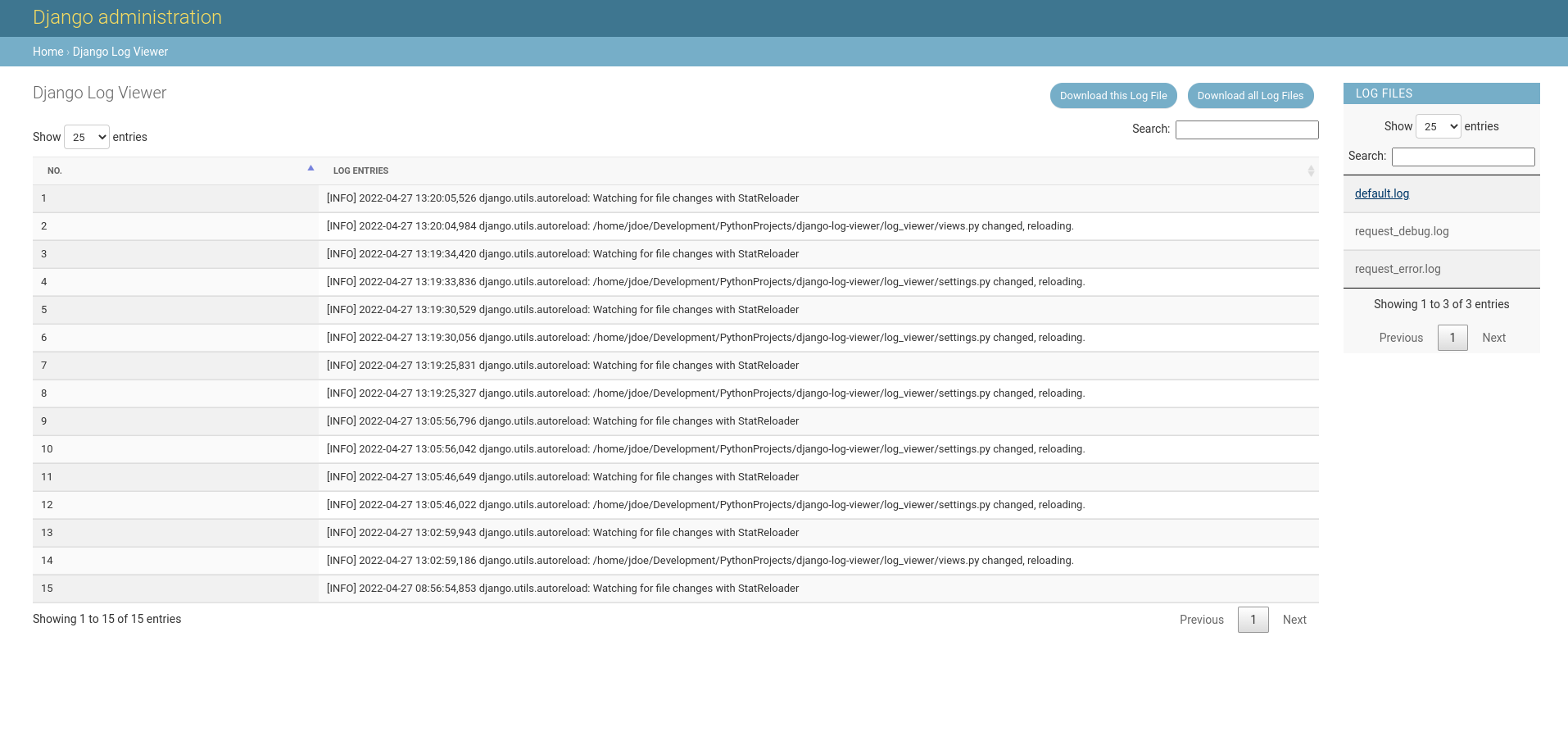The height and width of the screenshot is (732, 1568).
Task: Click 'Showing 1 to 15 of 15 entries' text
Action: (x=107, y=619)
